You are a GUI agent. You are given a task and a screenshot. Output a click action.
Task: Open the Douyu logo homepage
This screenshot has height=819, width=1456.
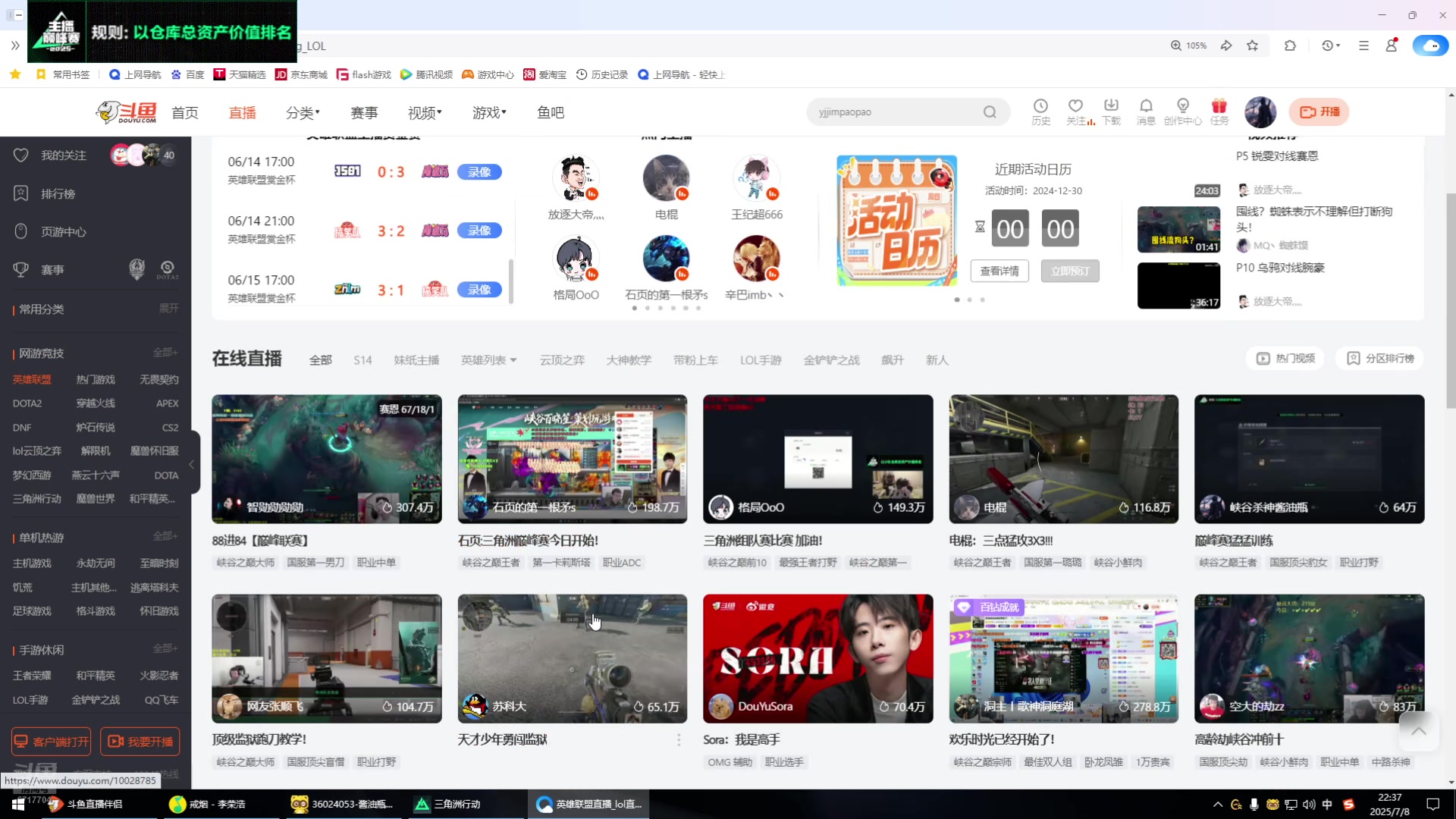click(127, 112)
